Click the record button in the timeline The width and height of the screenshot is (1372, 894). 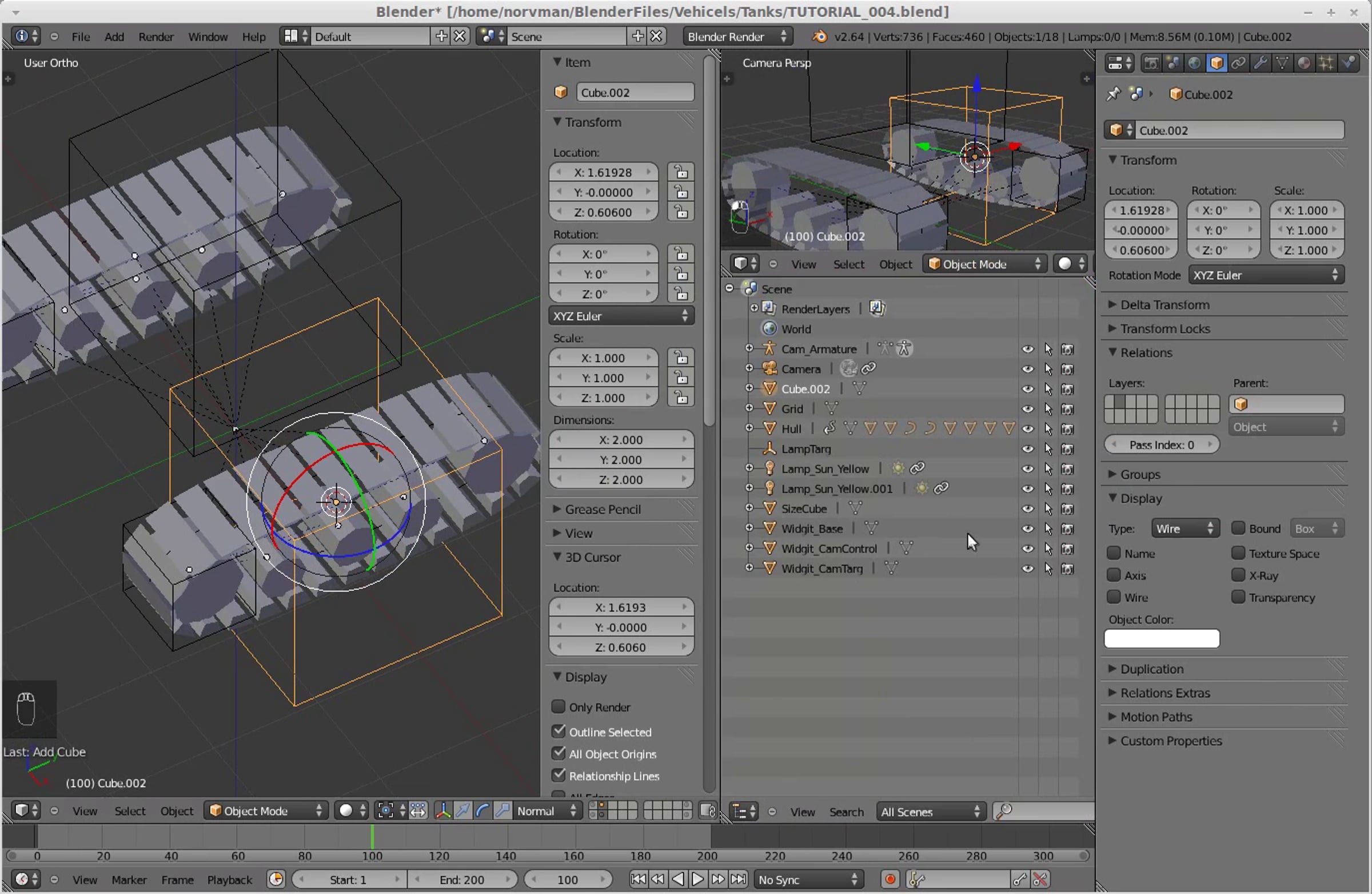890,880
